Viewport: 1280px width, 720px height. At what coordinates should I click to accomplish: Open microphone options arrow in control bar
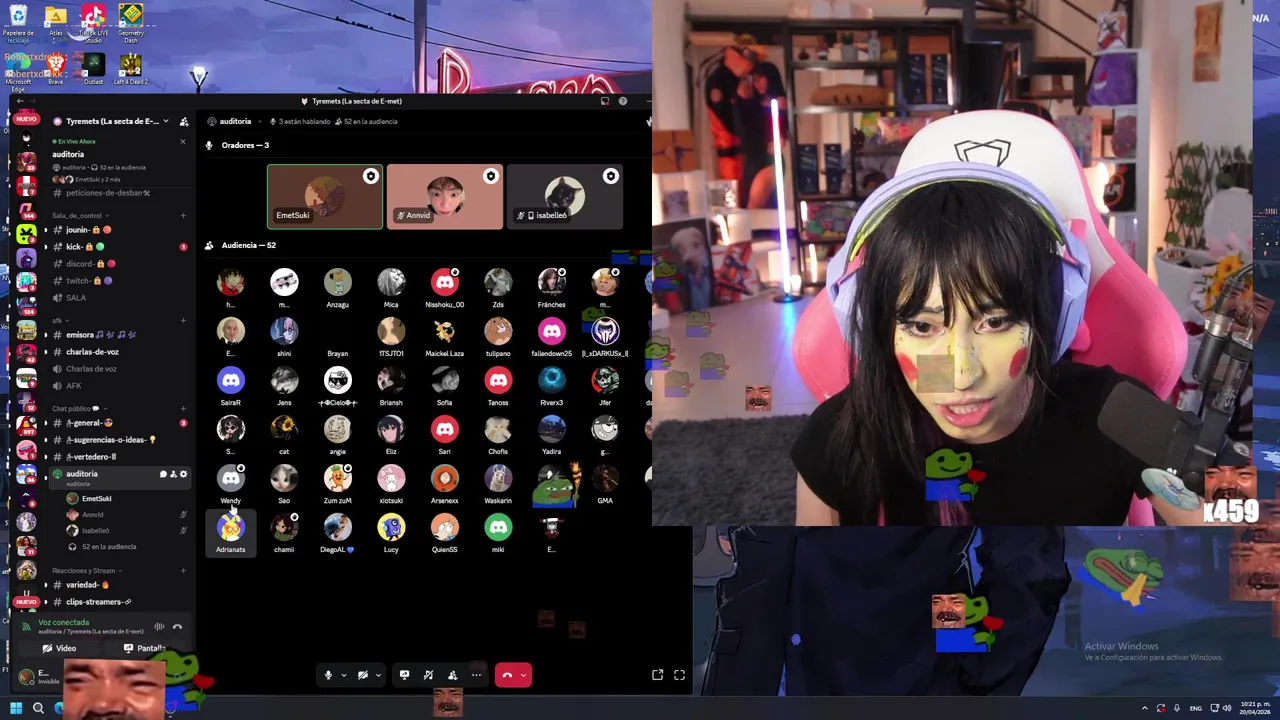343,675
